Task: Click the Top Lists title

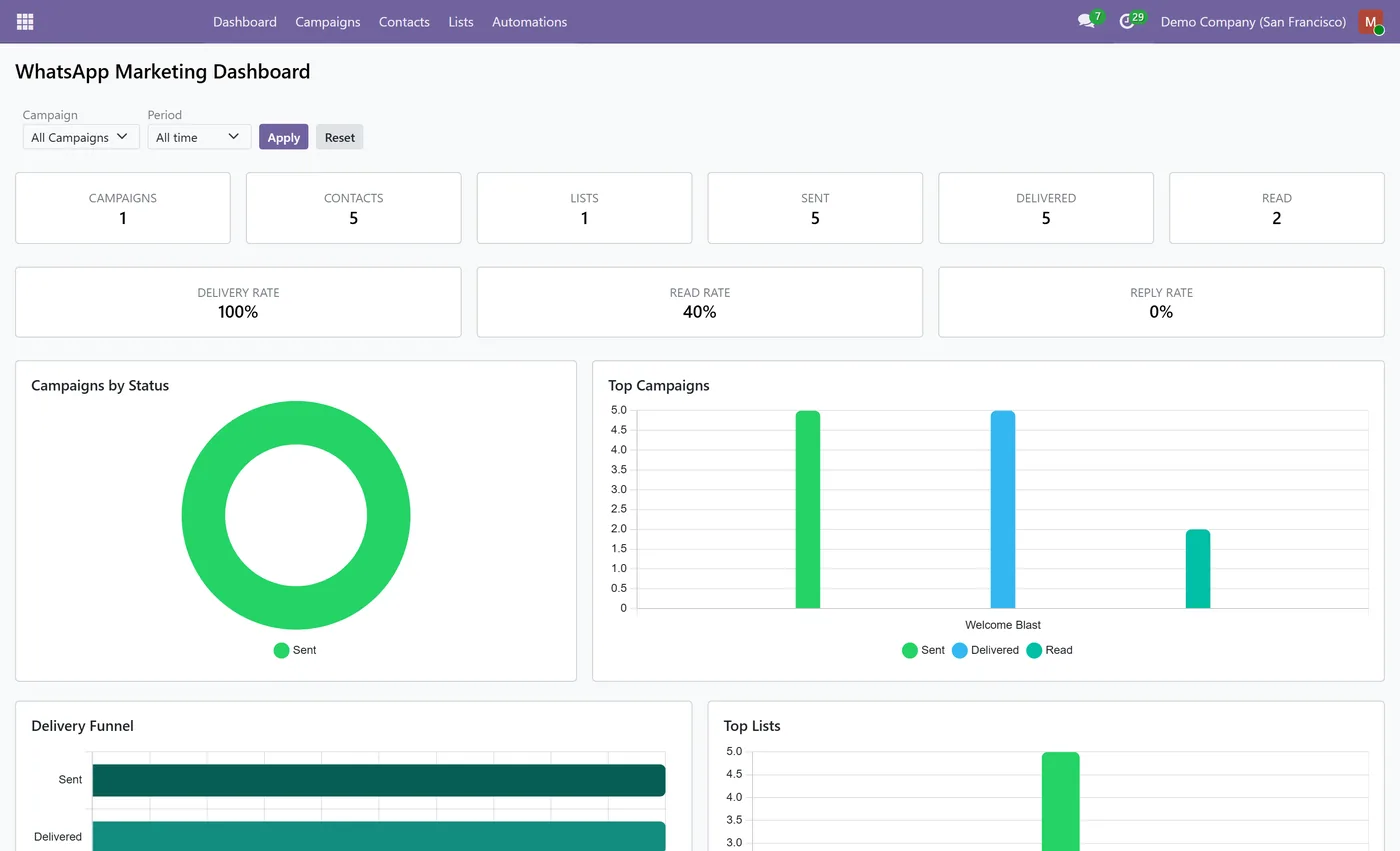Action: click(x=752, y=726)
